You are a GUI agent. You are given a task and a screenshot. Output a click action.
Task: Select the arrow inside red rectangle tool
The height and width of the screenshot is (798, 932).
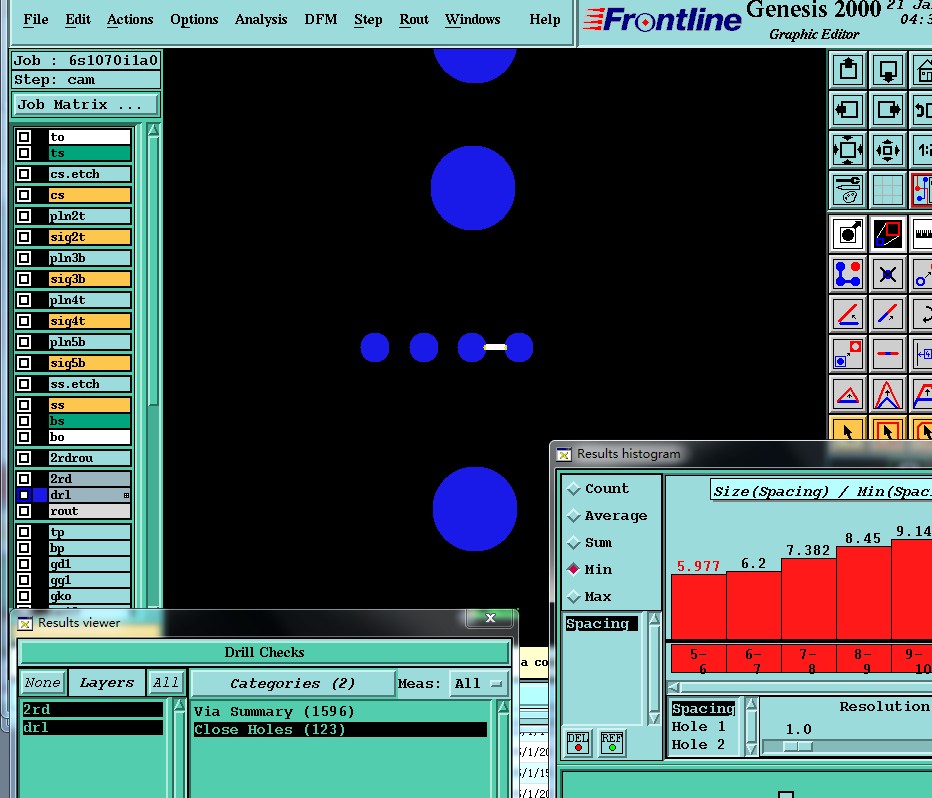888,430
